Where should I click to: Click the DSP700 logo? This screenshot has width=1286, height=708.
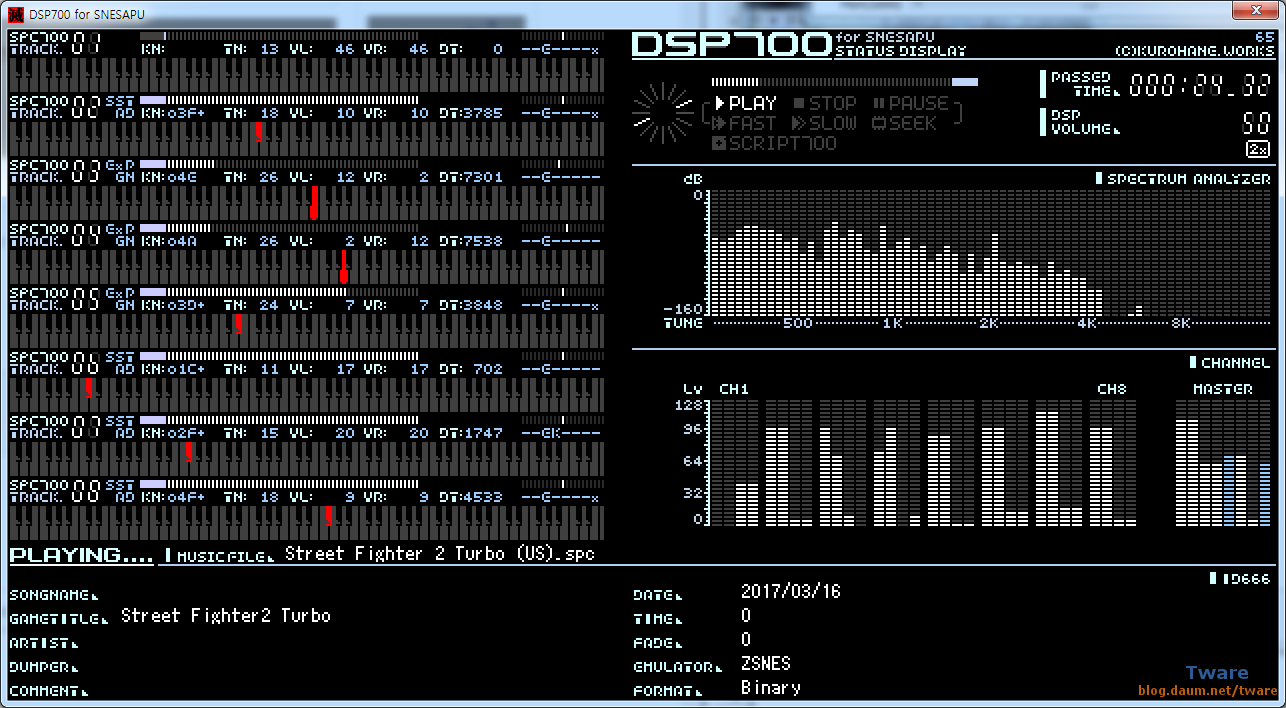coord(732,44)
